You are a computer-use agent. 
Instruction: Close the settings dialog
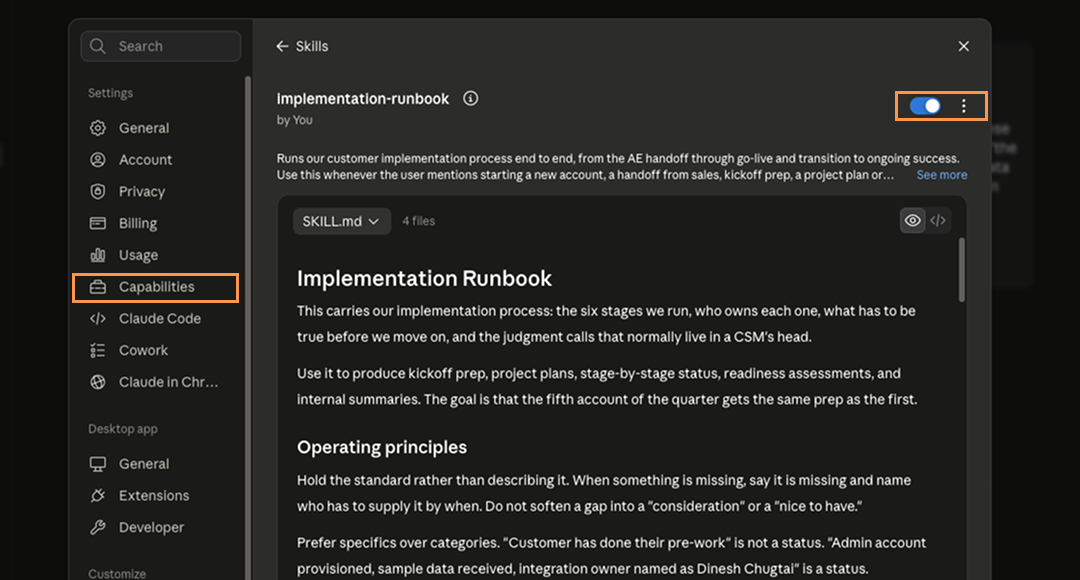[x=964, y=46]
